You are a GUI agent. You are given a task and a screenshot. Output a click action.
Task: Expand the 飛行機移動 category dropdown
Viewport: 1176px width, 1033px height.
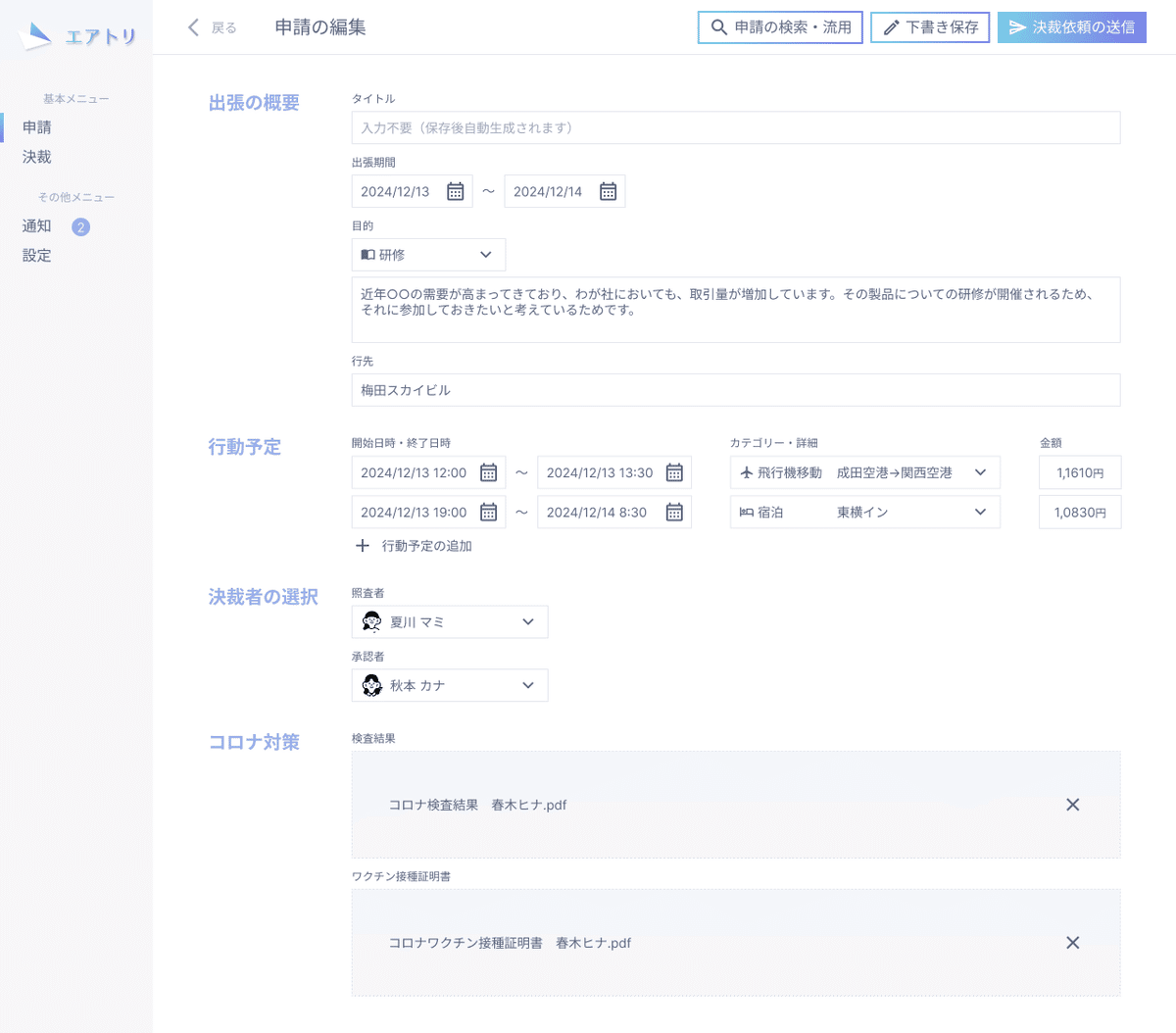point(864,472)
